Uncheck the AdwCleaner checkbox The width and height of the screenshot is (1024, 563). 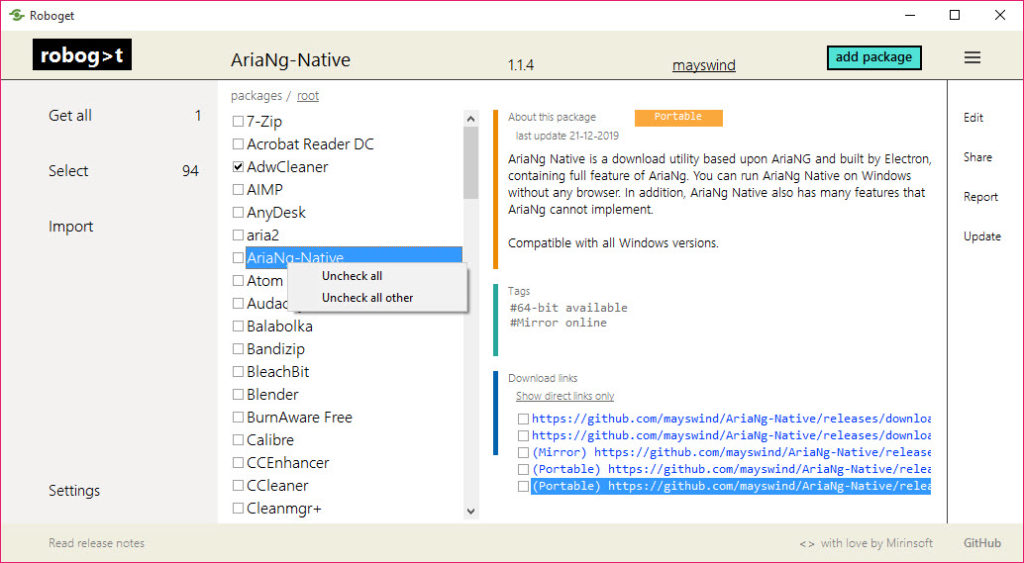pyautogui.click(x=238, y=167)
